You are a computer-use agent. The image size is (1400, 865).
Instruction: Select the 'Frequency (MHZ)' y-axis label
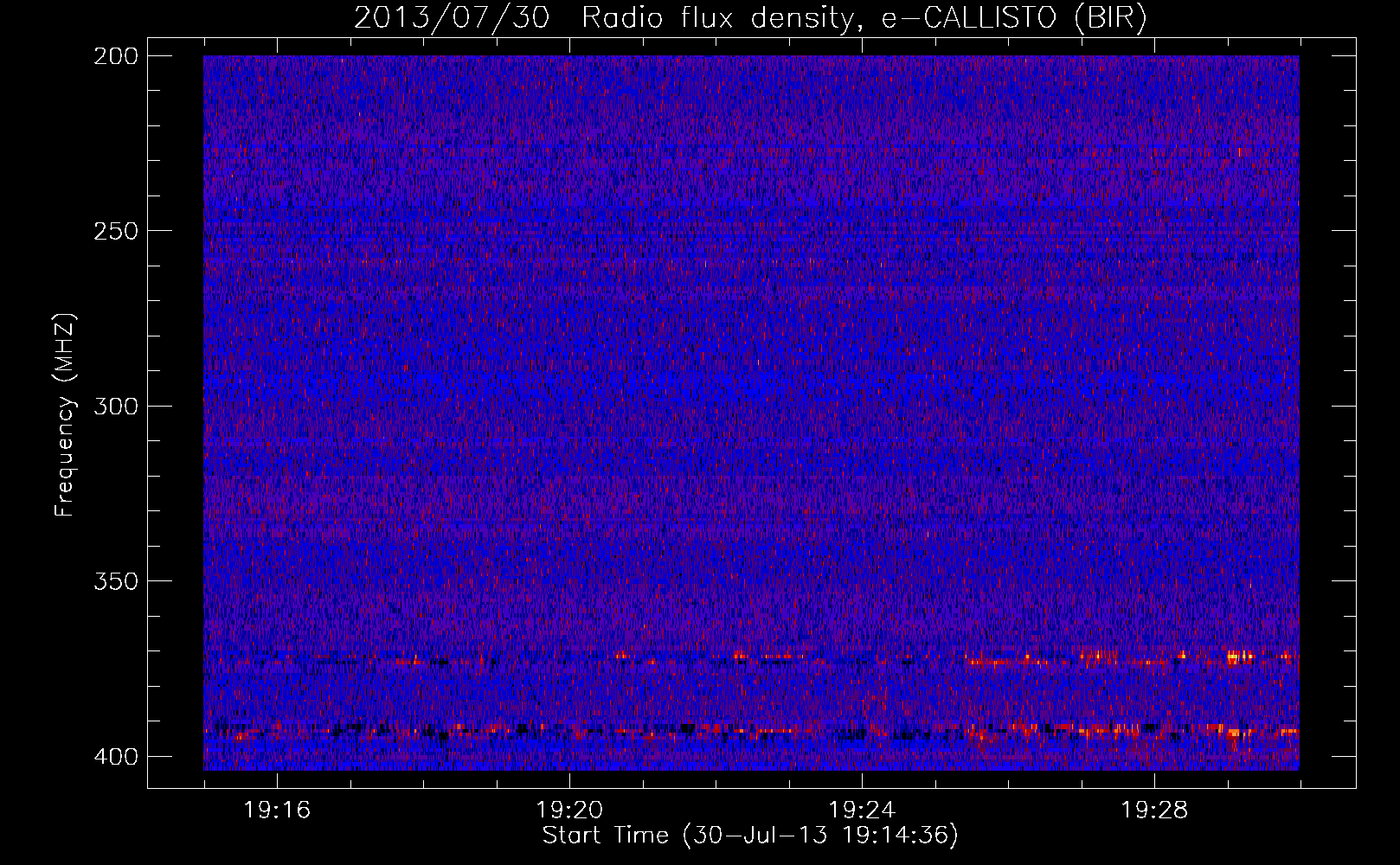click(x=65, y=415)
